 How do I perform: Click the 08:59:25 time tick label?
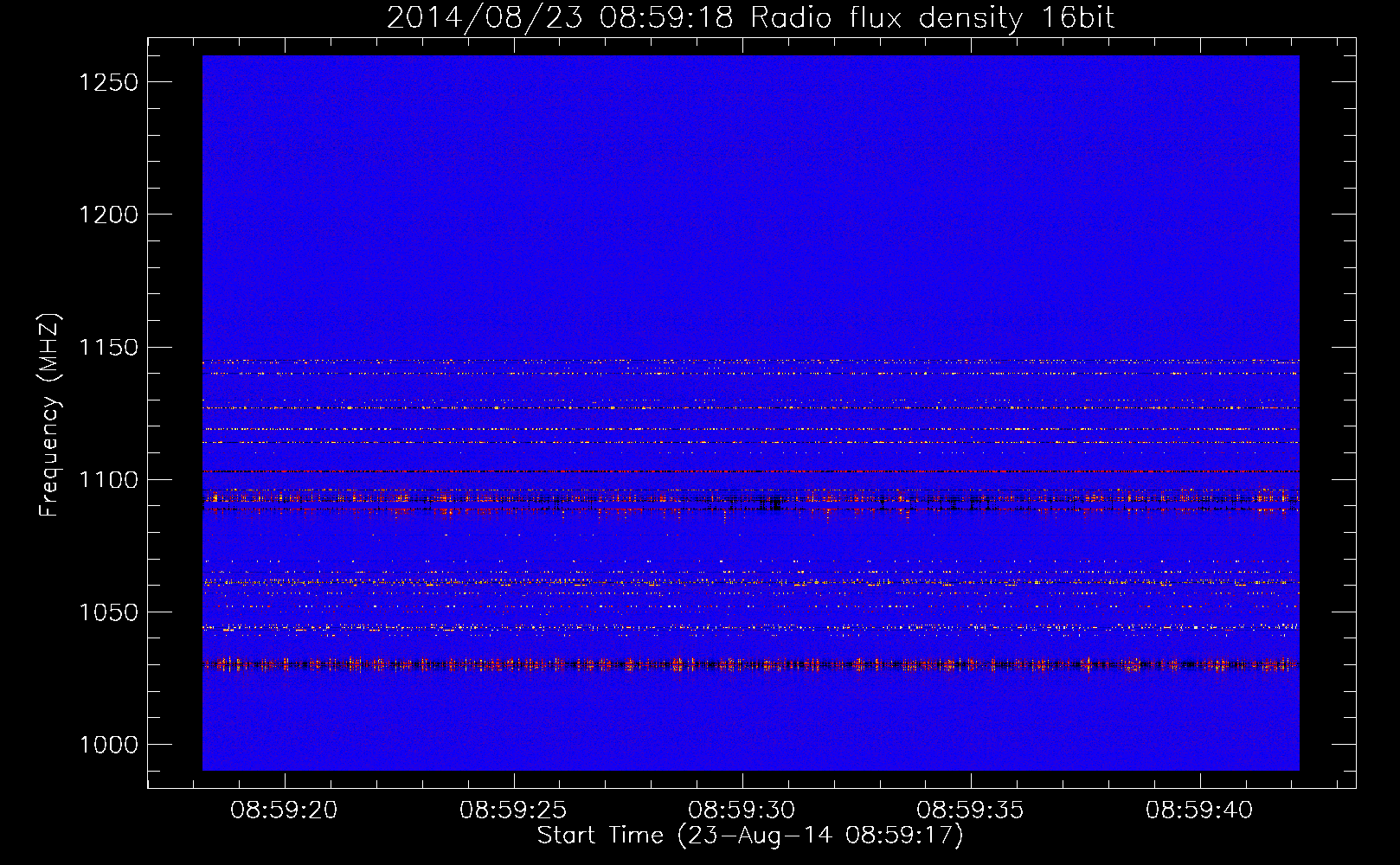(513, 811)
